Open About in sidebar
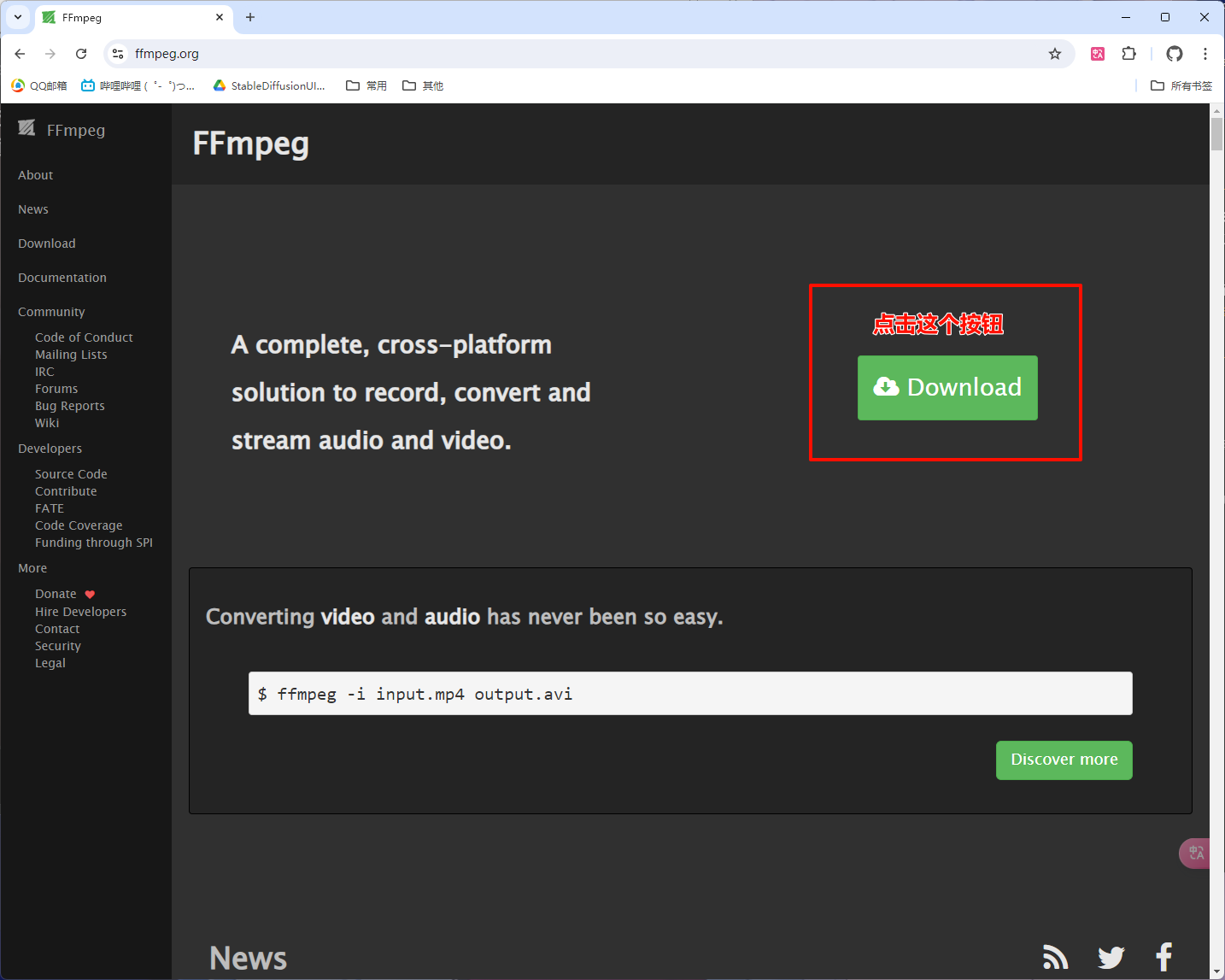 point(35,175)
